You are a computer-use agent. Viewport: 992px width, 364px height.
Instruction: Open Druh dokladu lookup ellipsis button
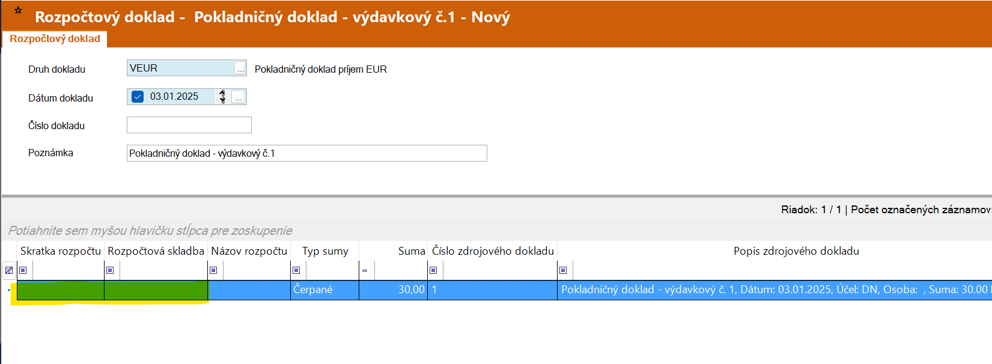(x=240, y=68)
